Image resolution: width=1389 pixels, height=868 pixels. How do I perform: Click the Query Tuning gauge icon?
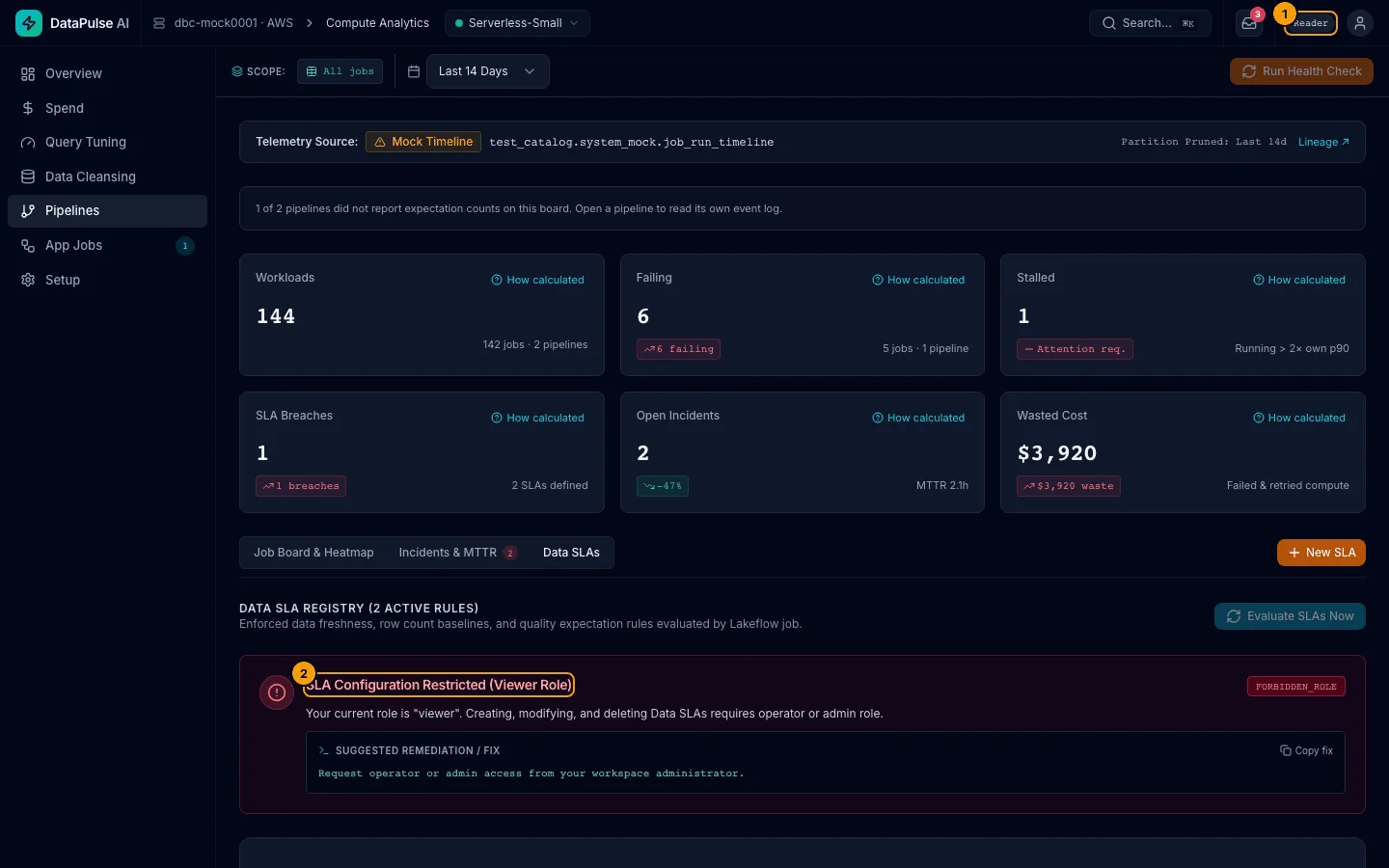(x=28, y=143)
